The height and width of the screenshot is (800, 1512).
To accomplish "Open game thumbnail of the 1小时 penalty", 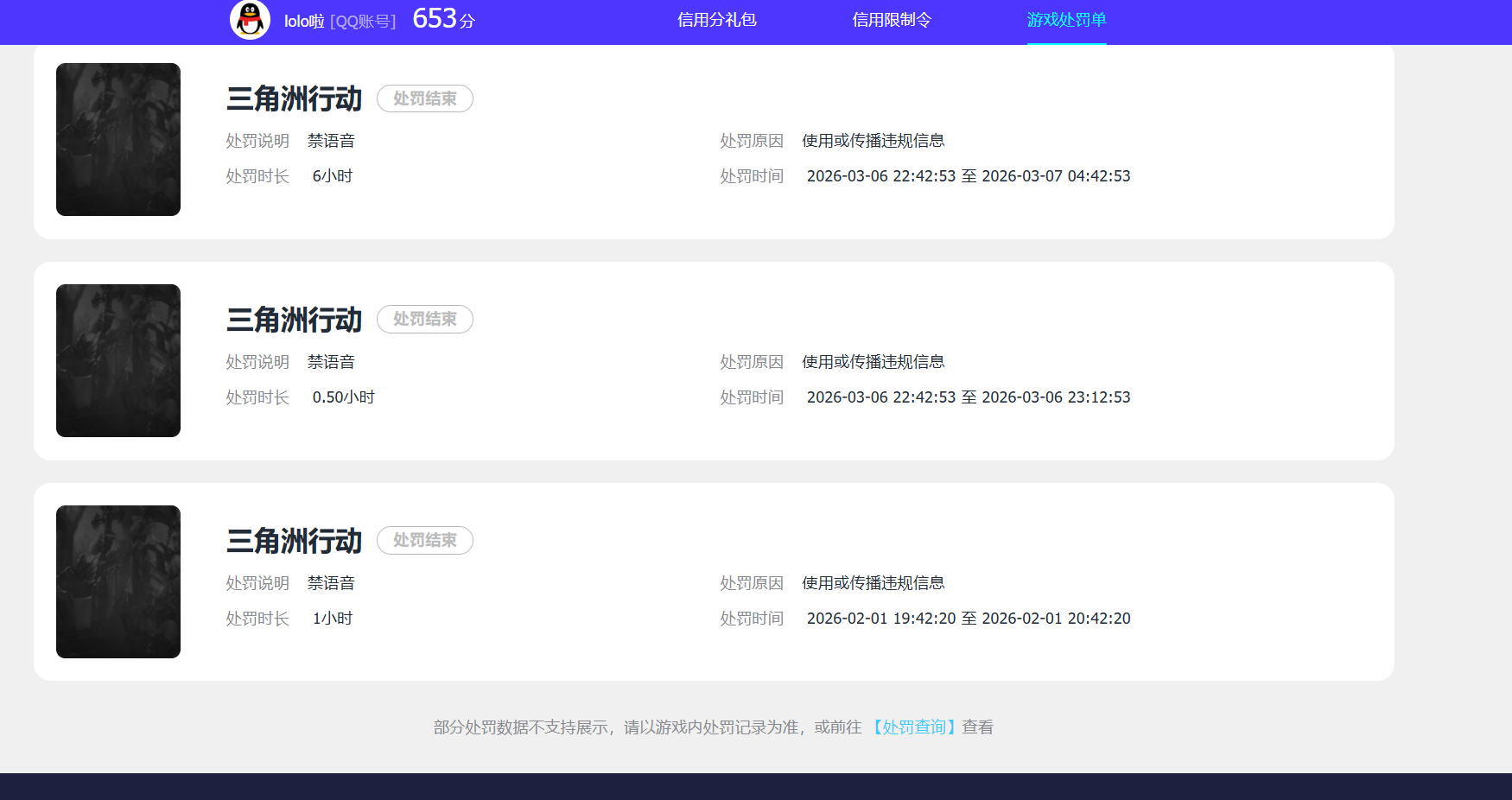I will tap(118, 581).
